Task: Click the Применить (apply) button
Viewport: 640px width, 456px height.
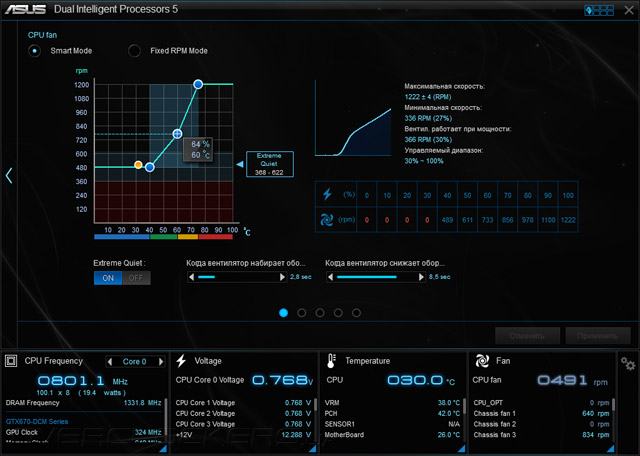Action: 598,336
